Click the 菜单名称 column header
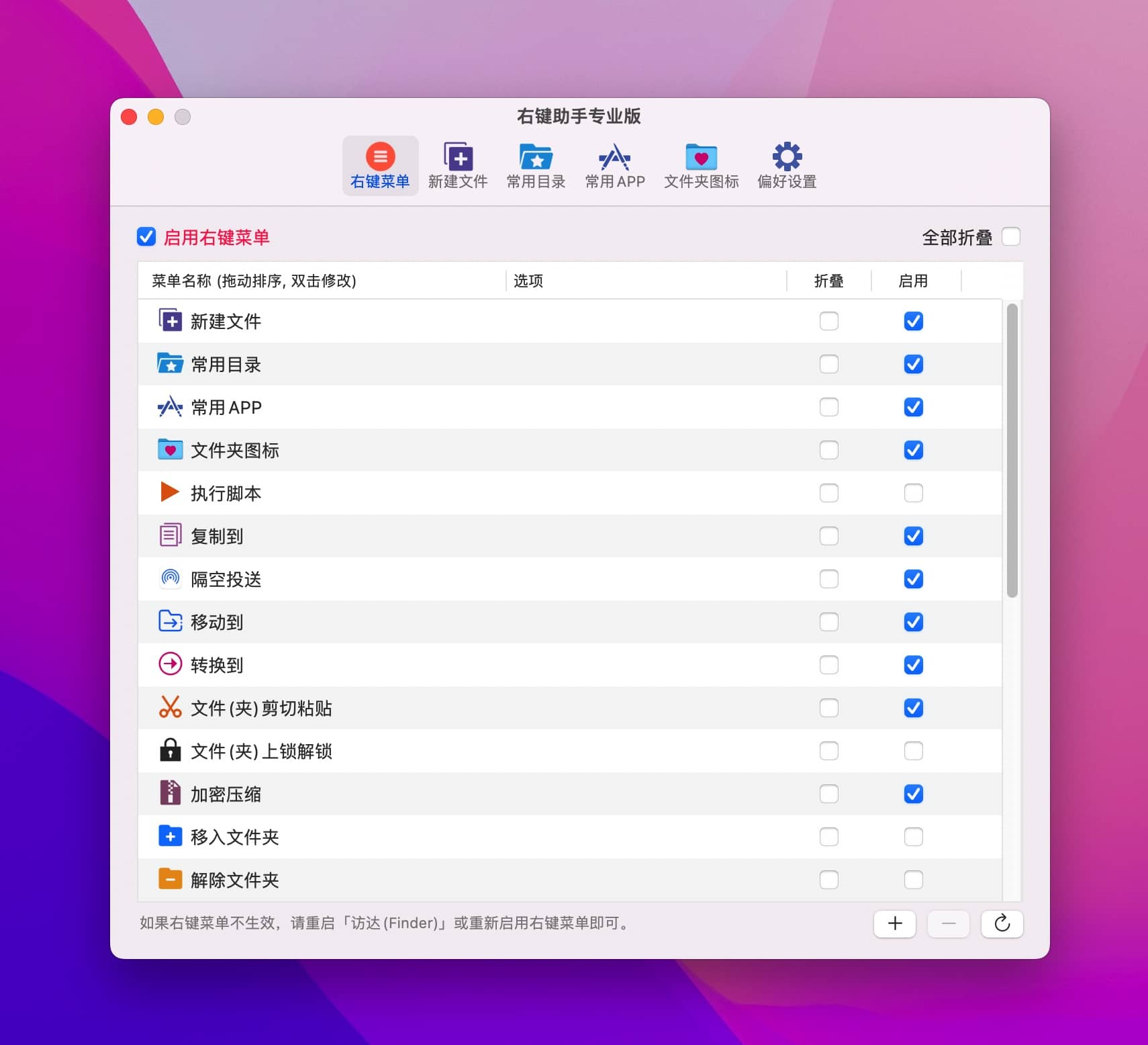1148x1045 pixels. pyautogui.click(x=322, y=281)
